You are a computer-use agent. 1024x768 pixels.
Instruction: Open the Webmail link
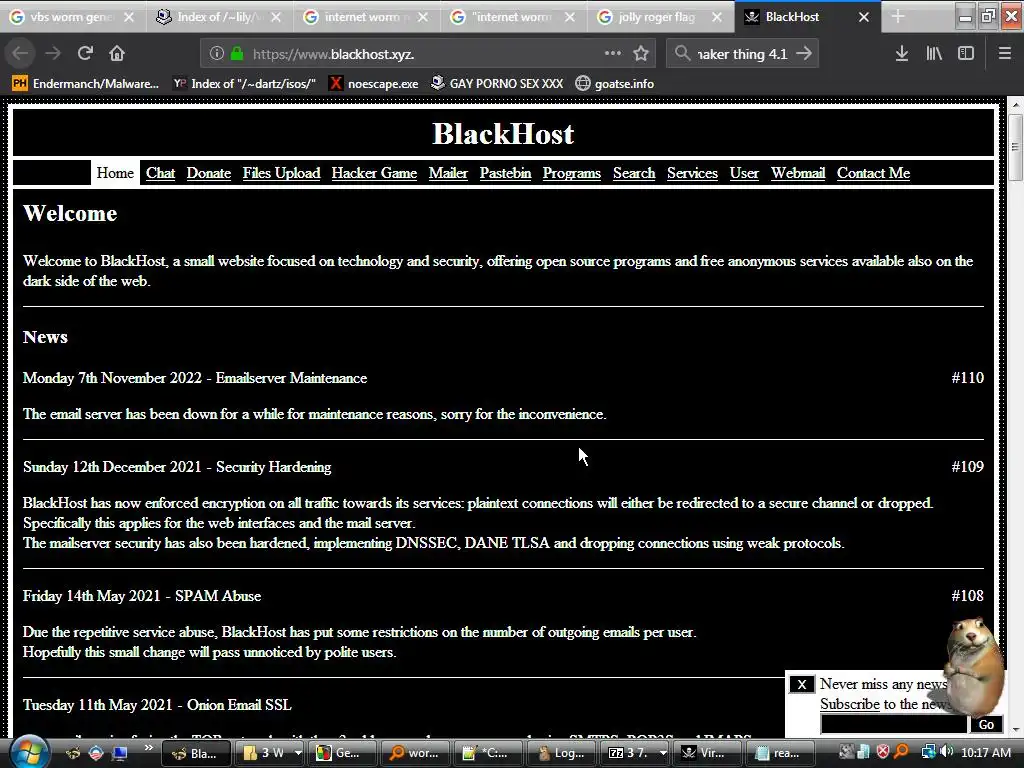(798, 173)
